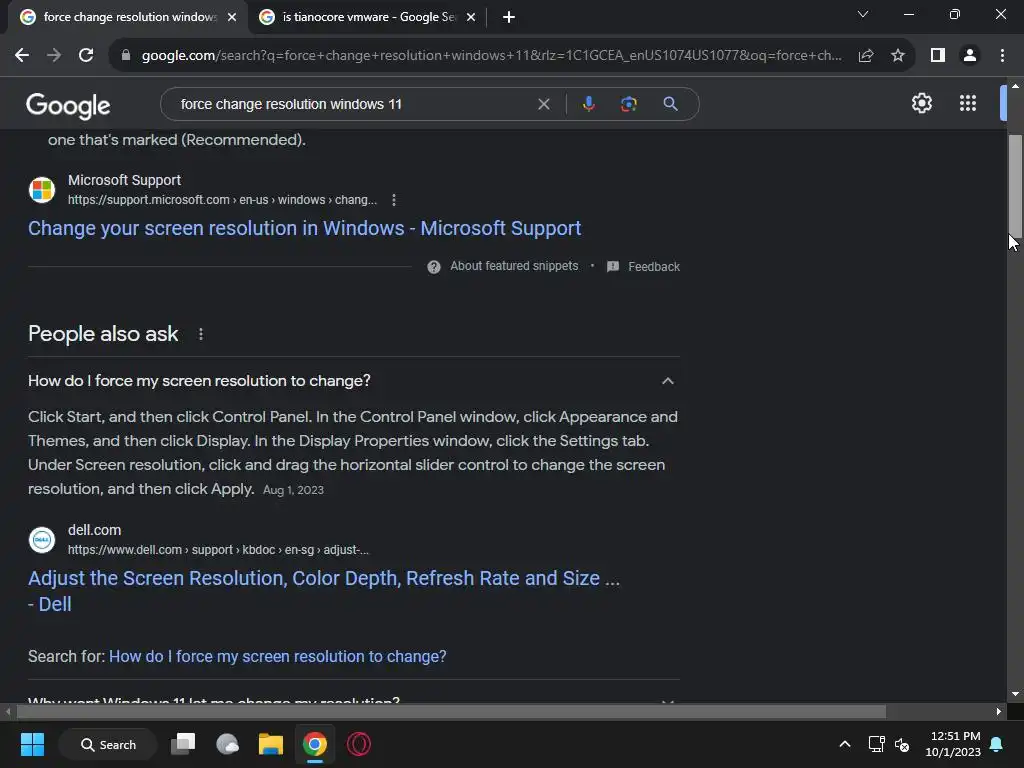Open muted volume tray icon
The image size is (1024, 768).
click(x=903, y=744)
